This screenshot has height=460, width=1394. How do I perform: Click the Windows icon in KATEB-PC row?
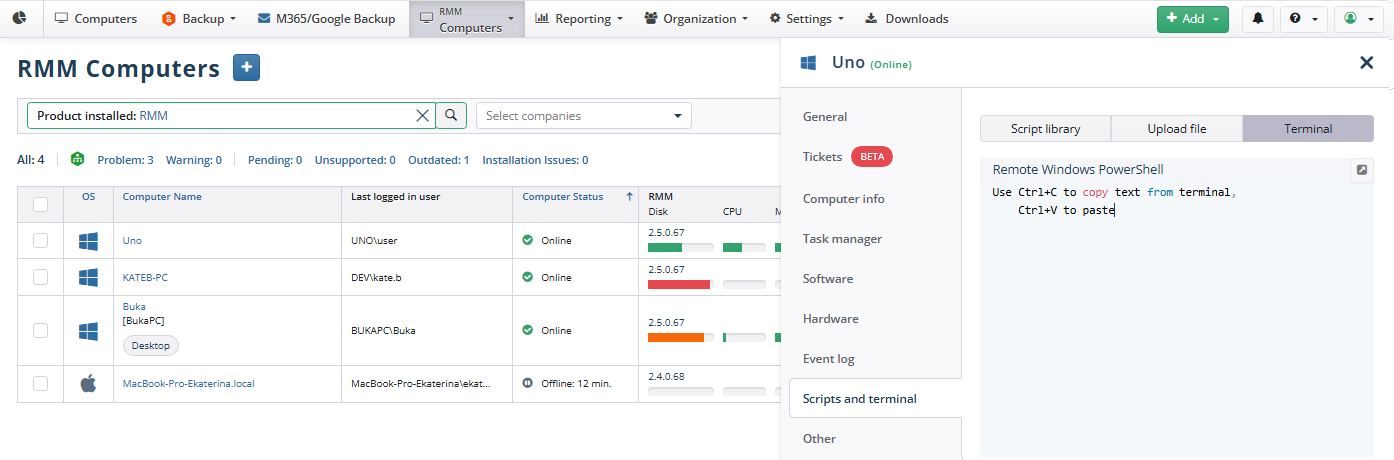(88, 277)
